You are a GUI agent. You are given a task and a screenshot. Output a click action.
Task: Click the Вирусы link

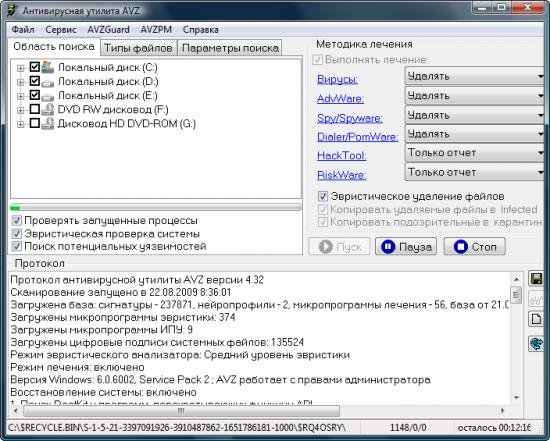click(x=337, y=79)
